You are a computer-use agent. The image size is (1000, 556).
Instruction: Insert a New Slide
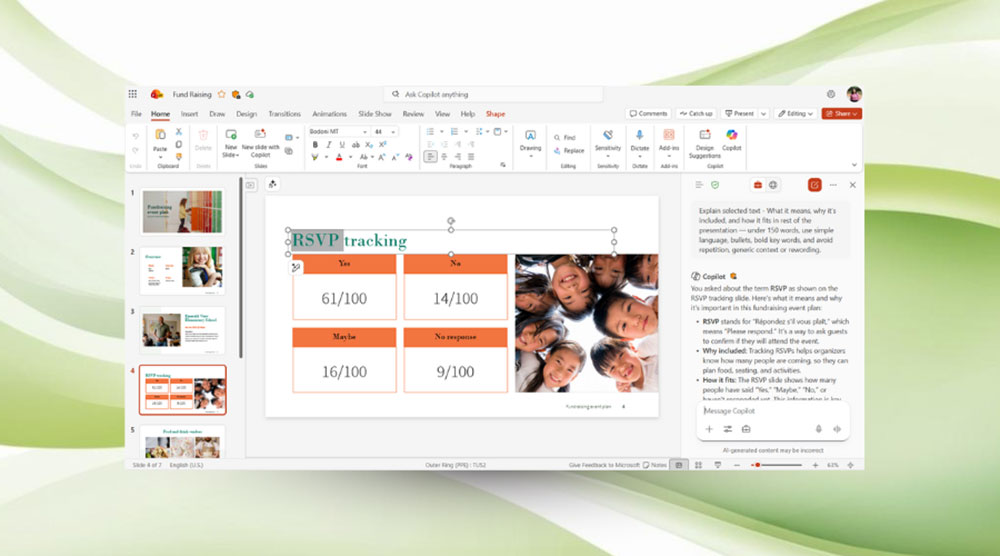231,143
